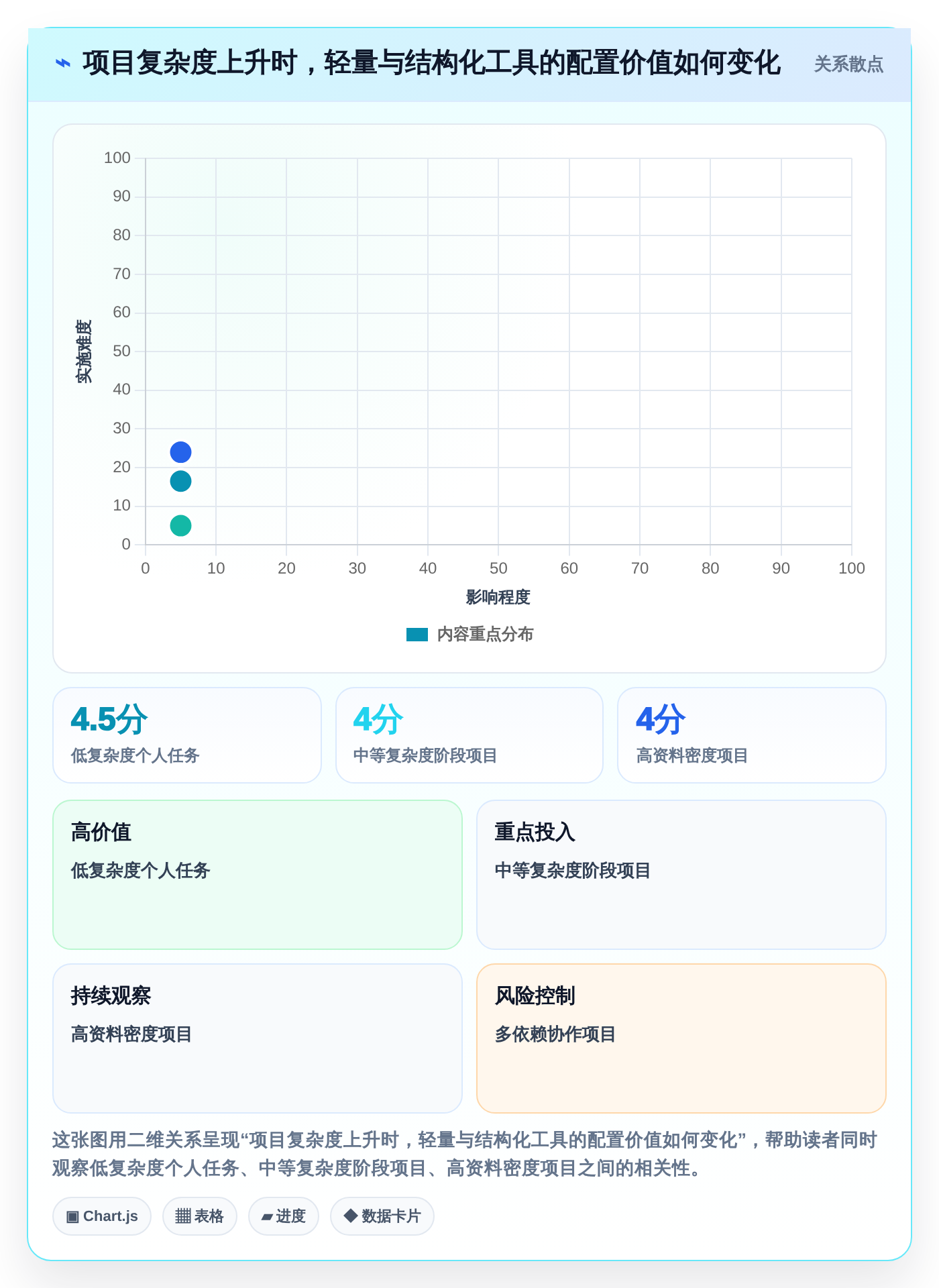Click the chart title about 项目复杂度上升时
This screenshot has width=939, height=1288.
coord(431,64)
